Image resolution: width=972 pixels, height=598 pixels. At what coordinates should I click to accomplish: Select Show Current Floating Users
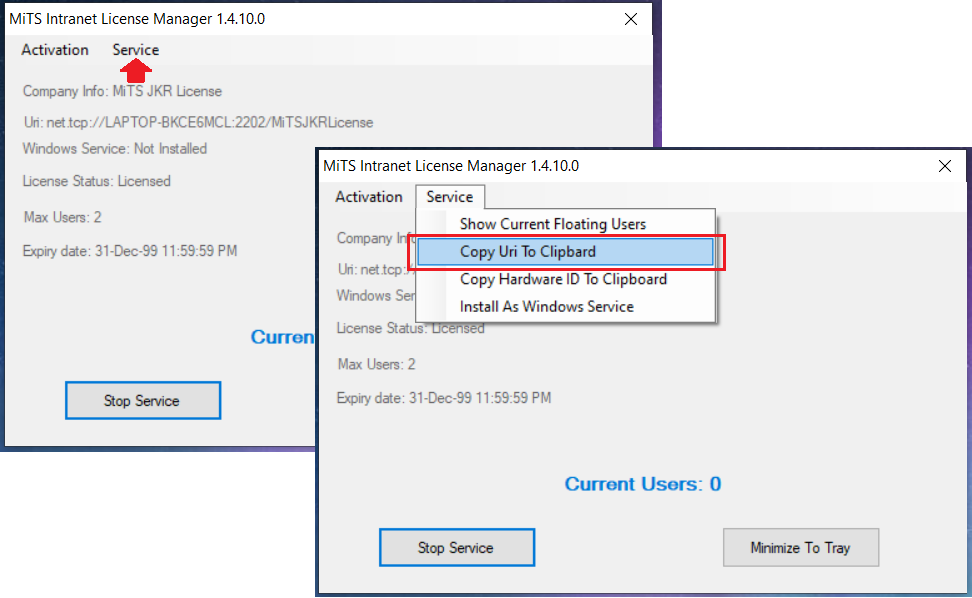tap(565, 224)
